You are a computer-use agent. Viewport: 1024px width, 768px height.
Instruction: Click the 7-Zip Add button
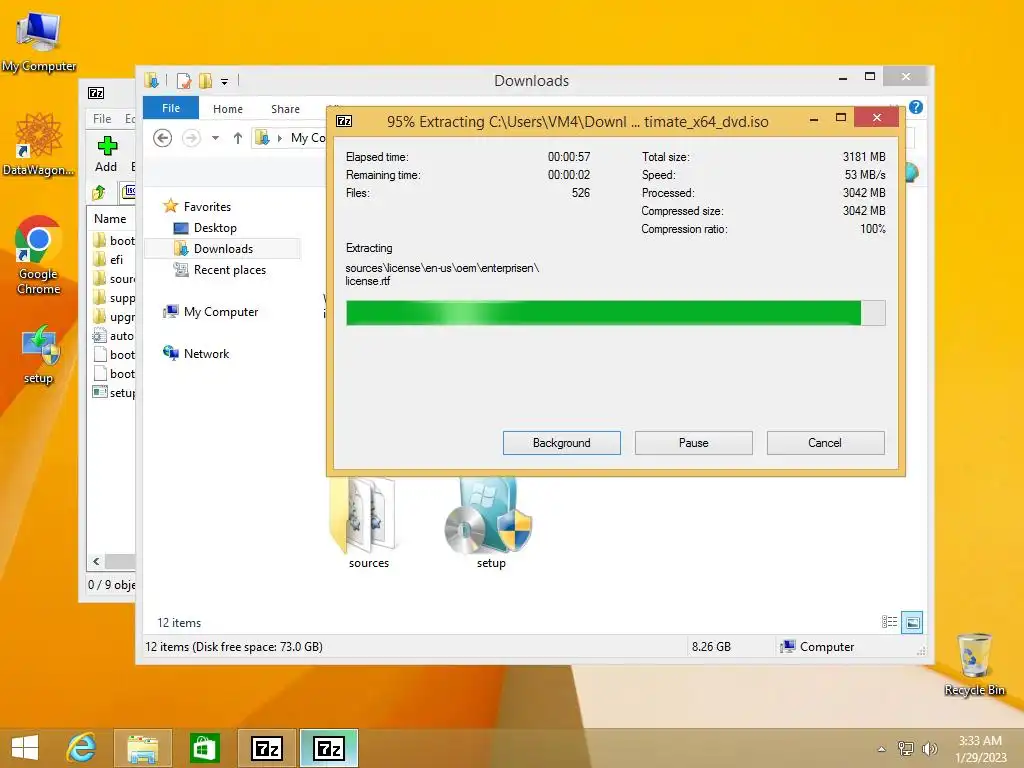coord(106,154)
